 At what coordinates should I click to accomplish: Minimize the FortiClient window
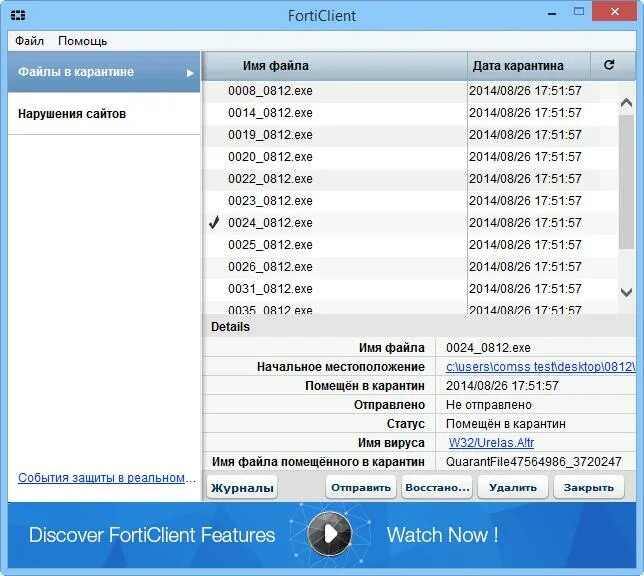(552, 14)
